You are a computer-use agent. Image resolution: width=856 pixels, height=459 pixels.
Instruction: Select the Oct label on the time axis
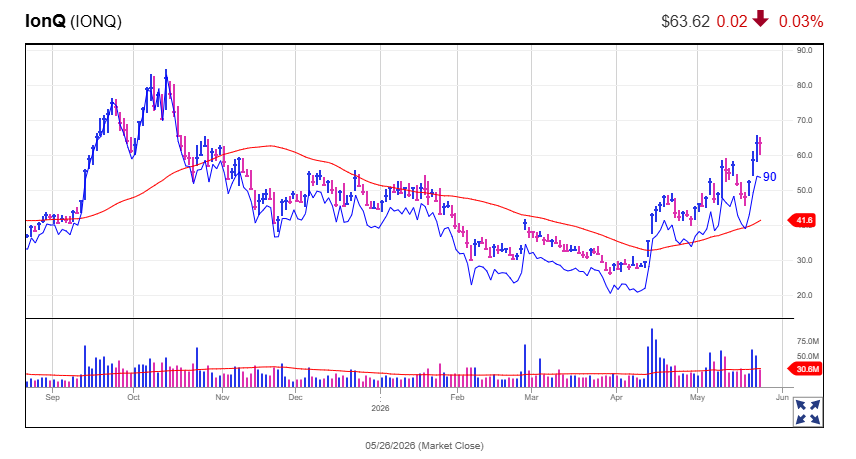tap(133, 397)
